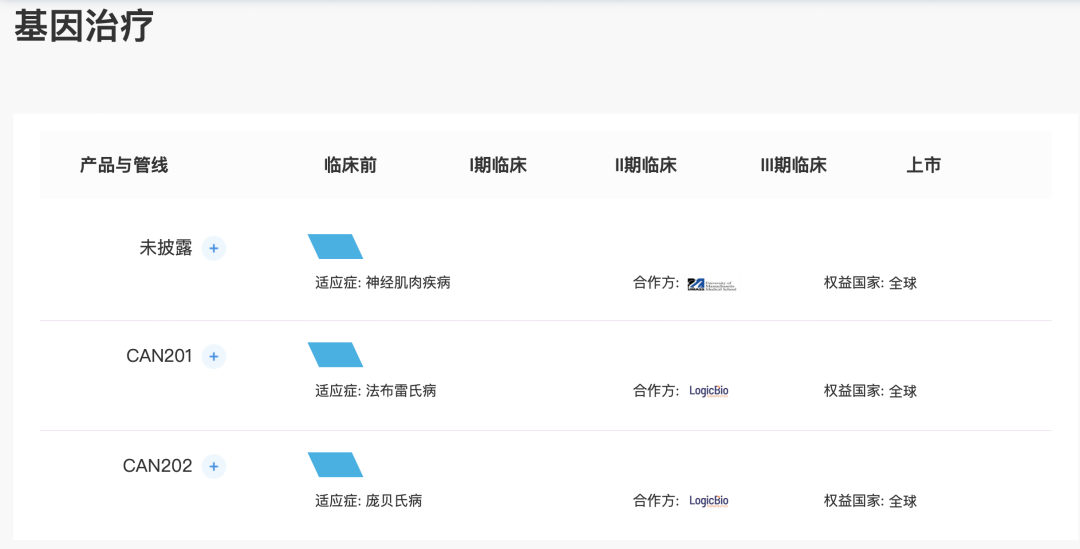Expand the 未披露 pipeline row plus icon
Viewport: 1080px width, 549px height.
click(214, 248)
